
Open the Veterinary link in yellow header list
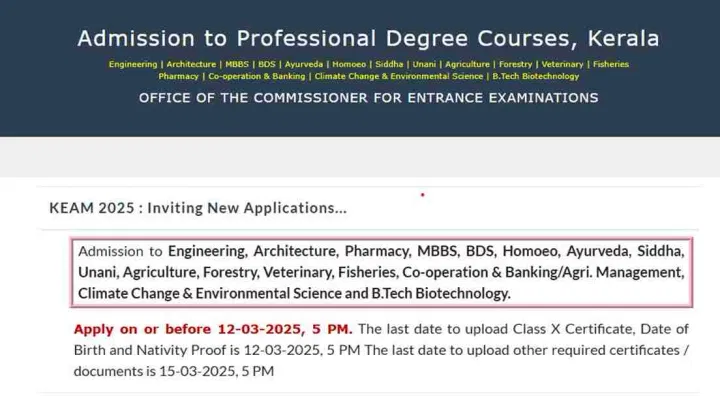coord(564,64)
